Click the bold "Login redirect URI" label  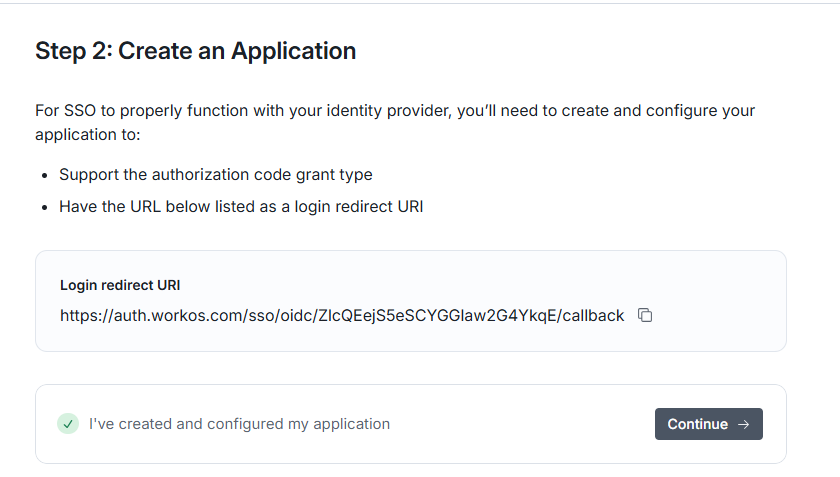[x=120, y=285]
